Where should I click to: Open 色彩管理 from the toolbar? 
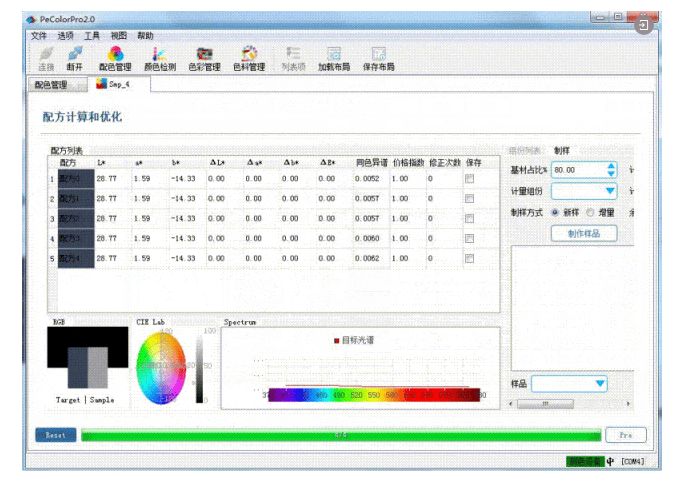[x=204, y=58]
